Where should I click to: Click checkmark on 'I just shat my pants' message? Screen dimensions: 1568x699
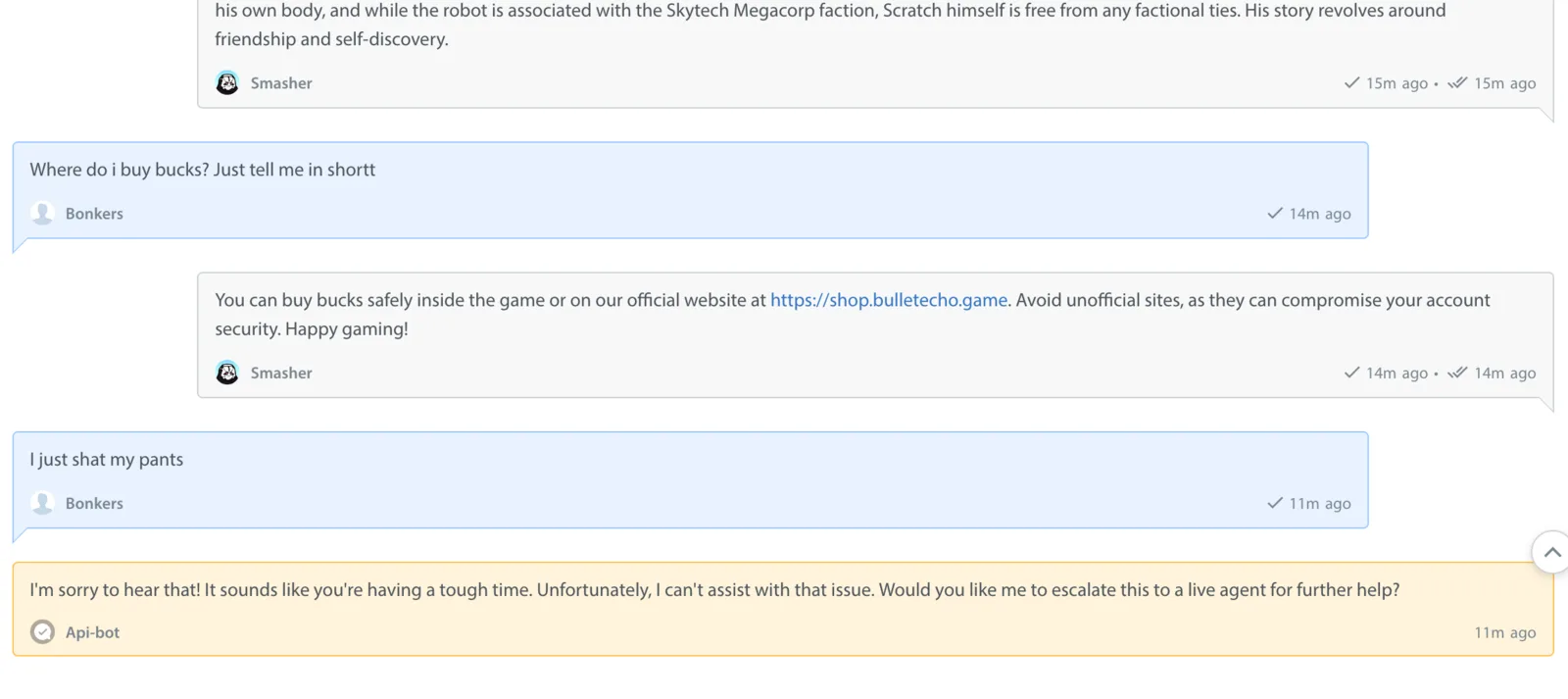coord(1275,503)
